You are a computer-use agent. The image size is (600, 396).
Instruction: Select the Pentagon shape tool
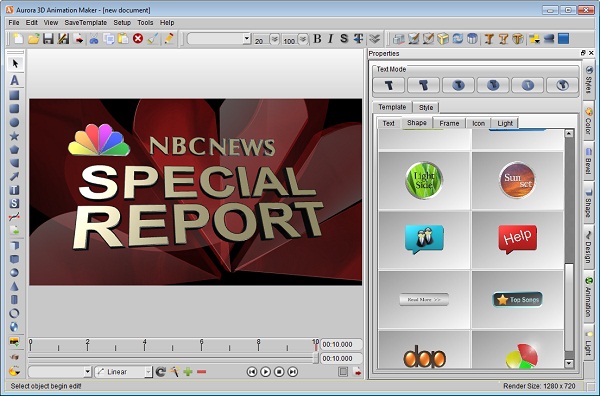pyautogui.click(x=14, y=150)
